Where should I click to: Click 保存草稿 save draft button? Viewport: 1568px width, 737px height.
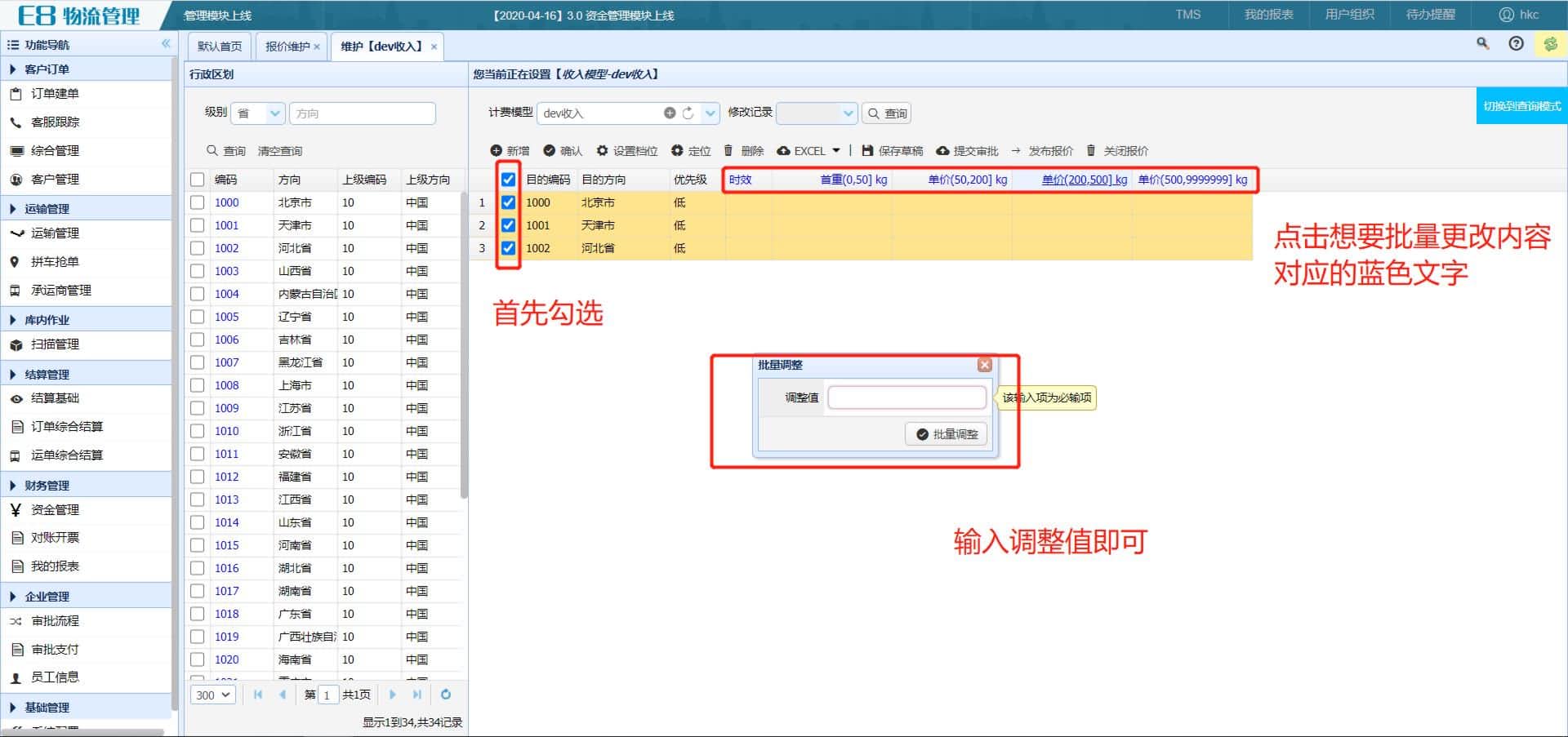tap(892, 151)
